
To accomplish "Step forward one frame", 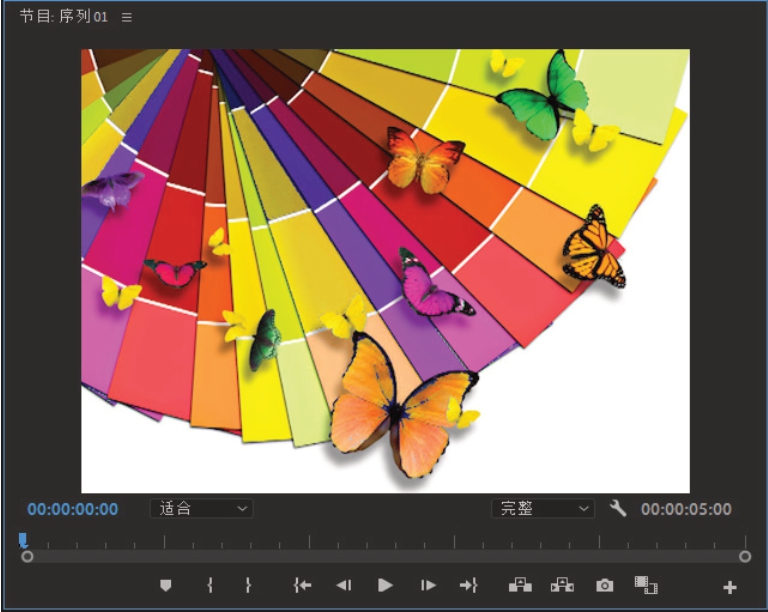I will click(428, 586).
